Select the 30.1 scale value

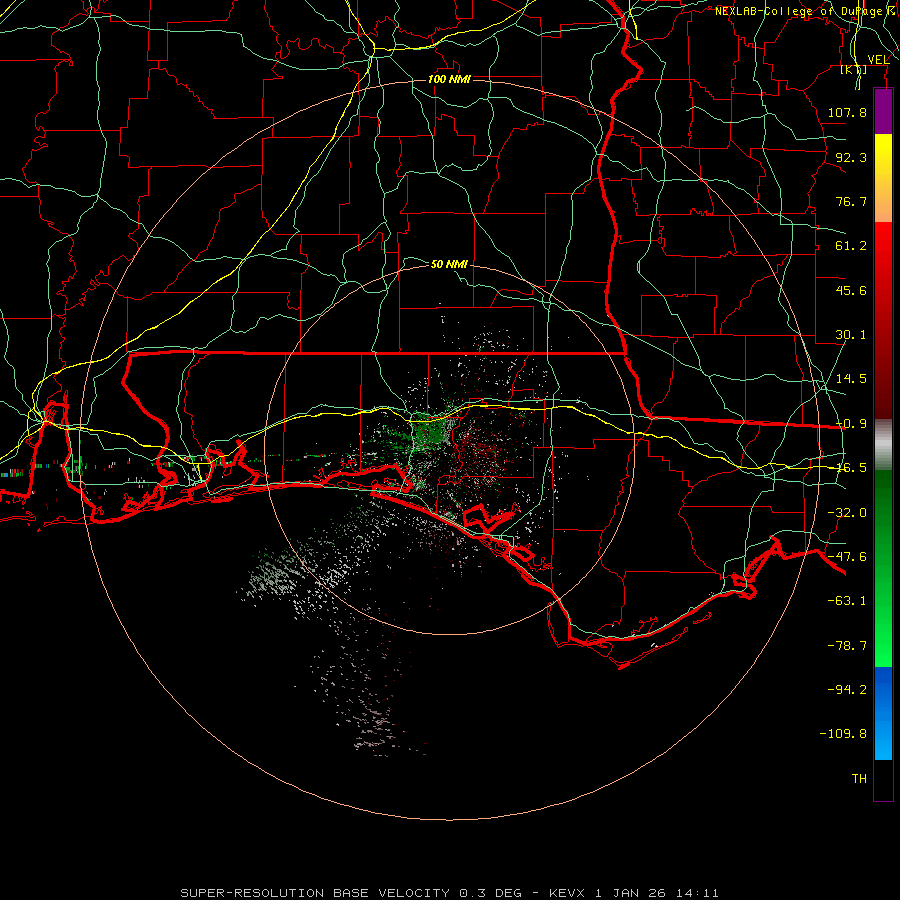point(851,335)
